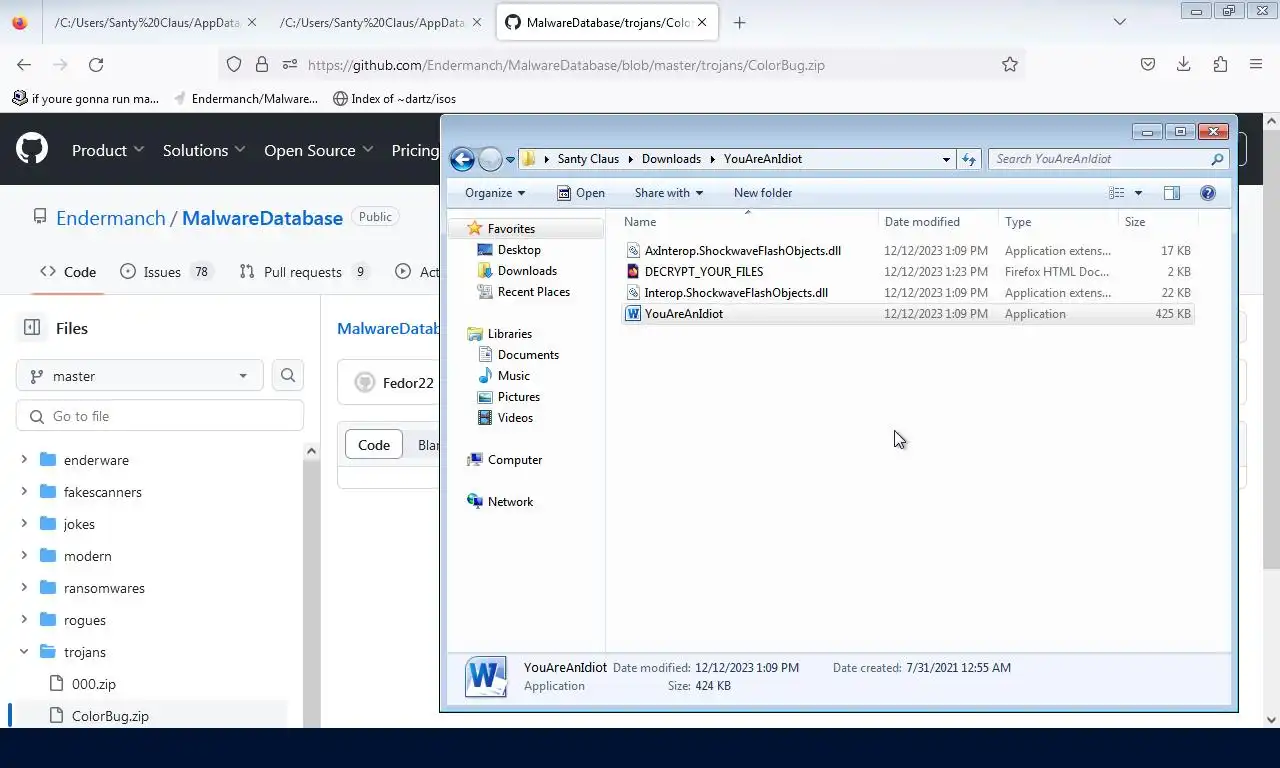Expand the ransomwares folder in file tree
Screen dimensions: 1280x768
pos(24,588)
